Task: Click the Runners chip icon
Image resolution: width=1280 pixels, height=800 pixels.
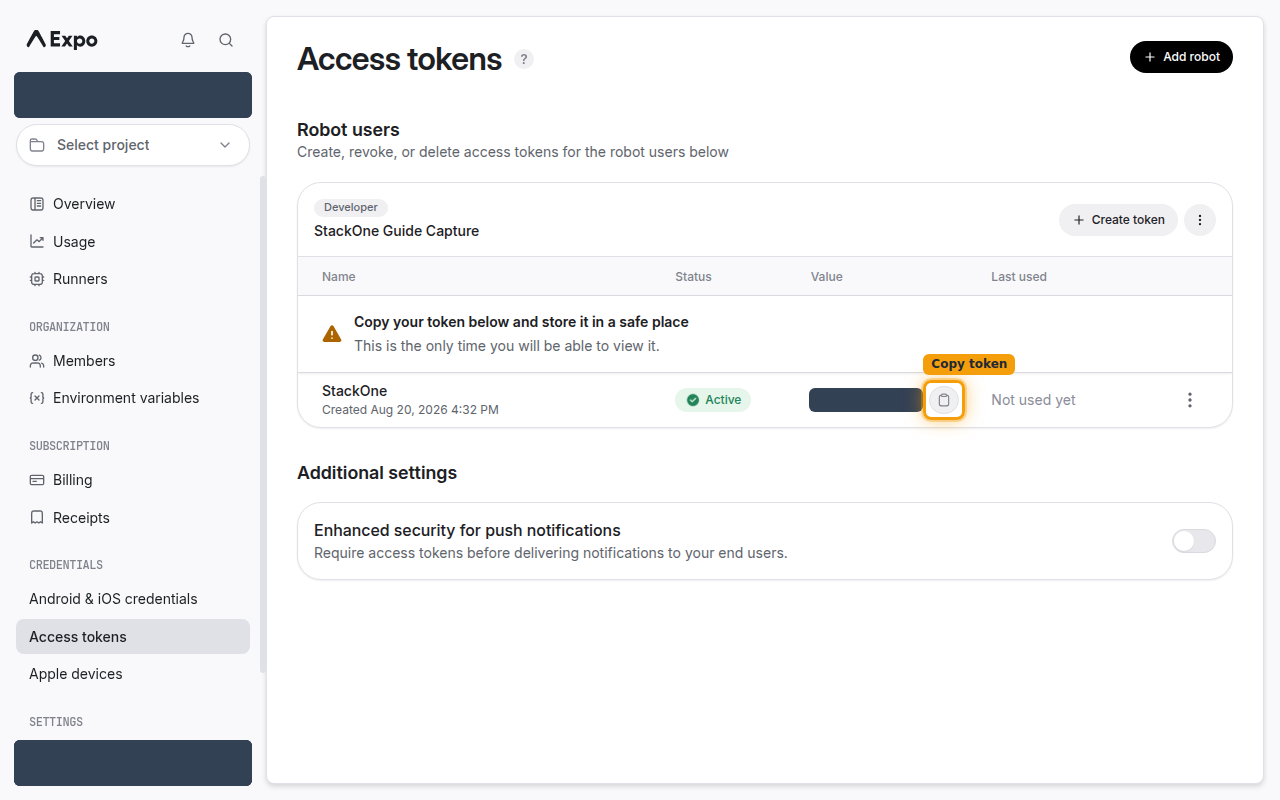Action: 37,279
